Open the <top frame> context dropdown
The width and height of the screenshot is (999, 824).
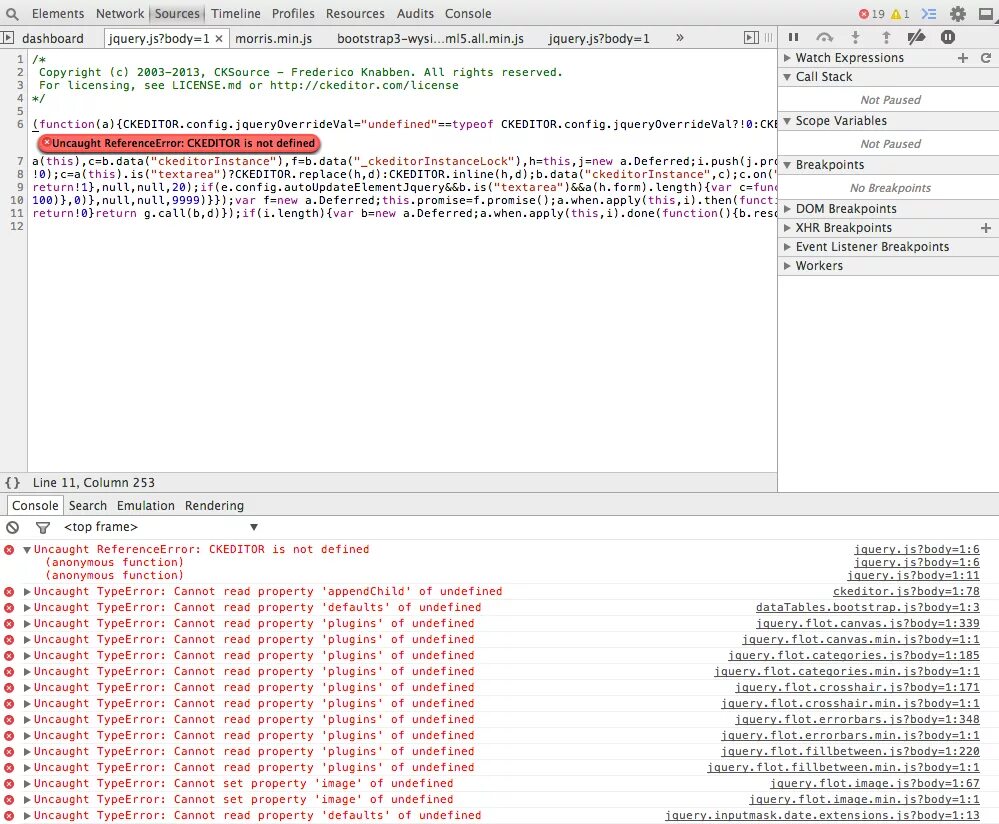[161, 527]
